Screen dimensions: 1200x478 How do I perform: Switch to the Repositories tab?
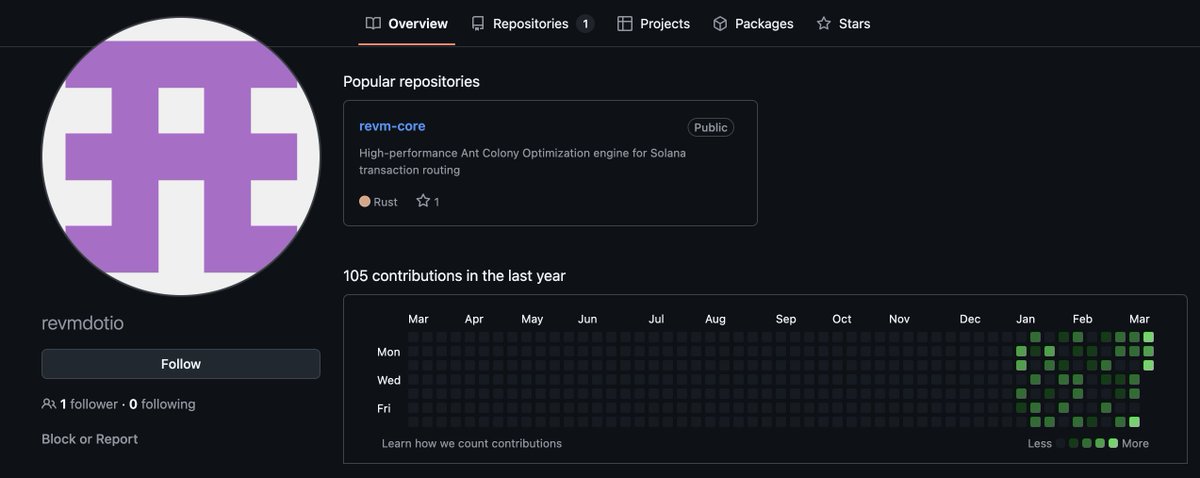coord(532,23)
